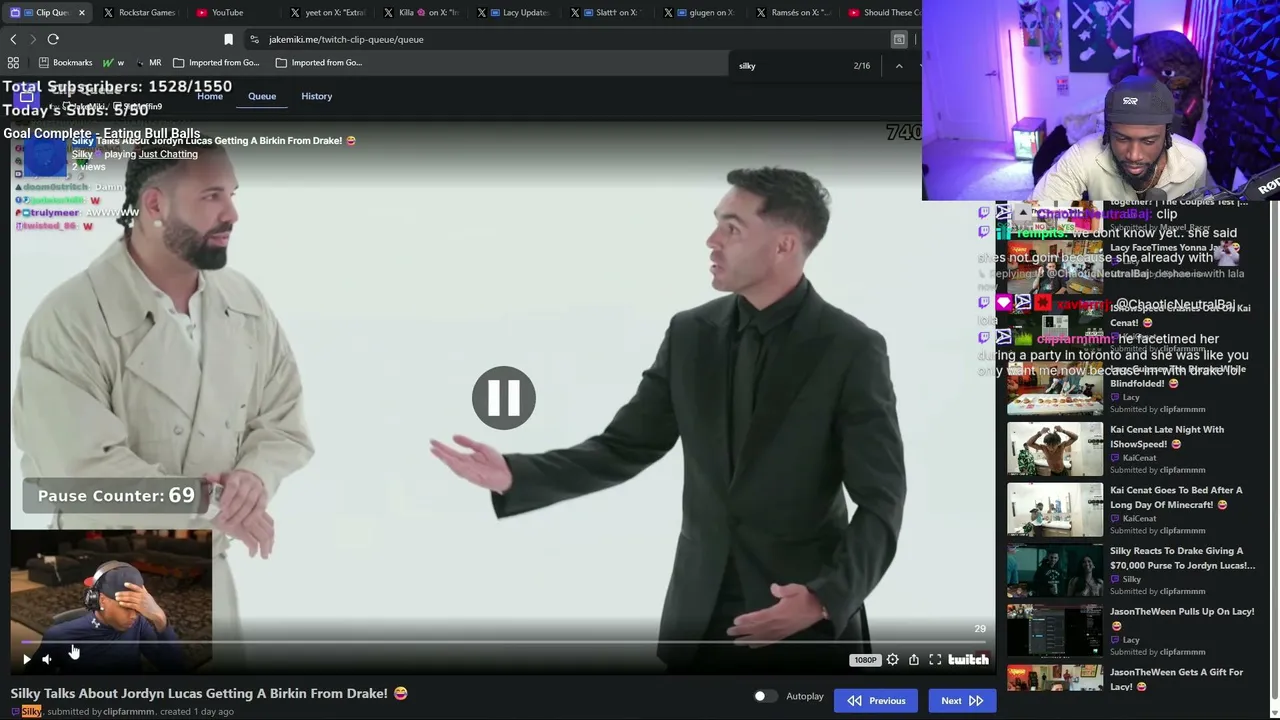The width and height of the screenshot is (1280, 720).
Task: Share the clip via the share icon
Action: 914,660
